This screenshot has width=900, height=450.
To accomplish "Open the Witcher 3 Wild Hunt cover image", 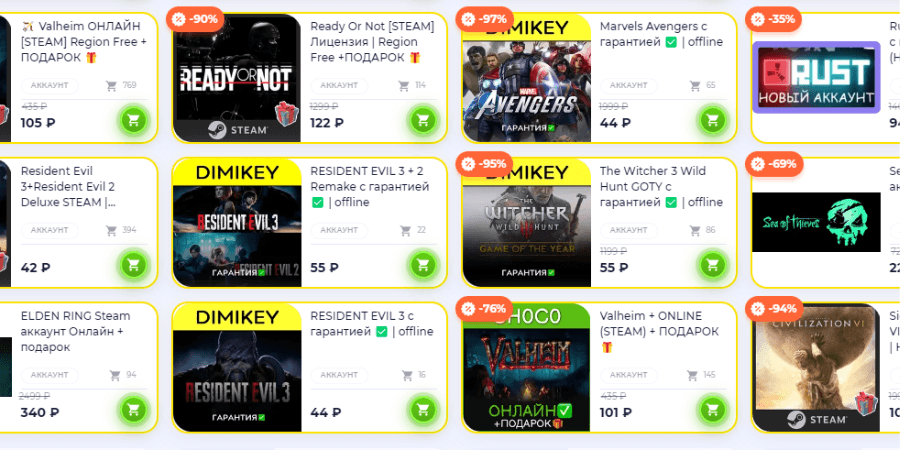I will click(x=527, y=223).
